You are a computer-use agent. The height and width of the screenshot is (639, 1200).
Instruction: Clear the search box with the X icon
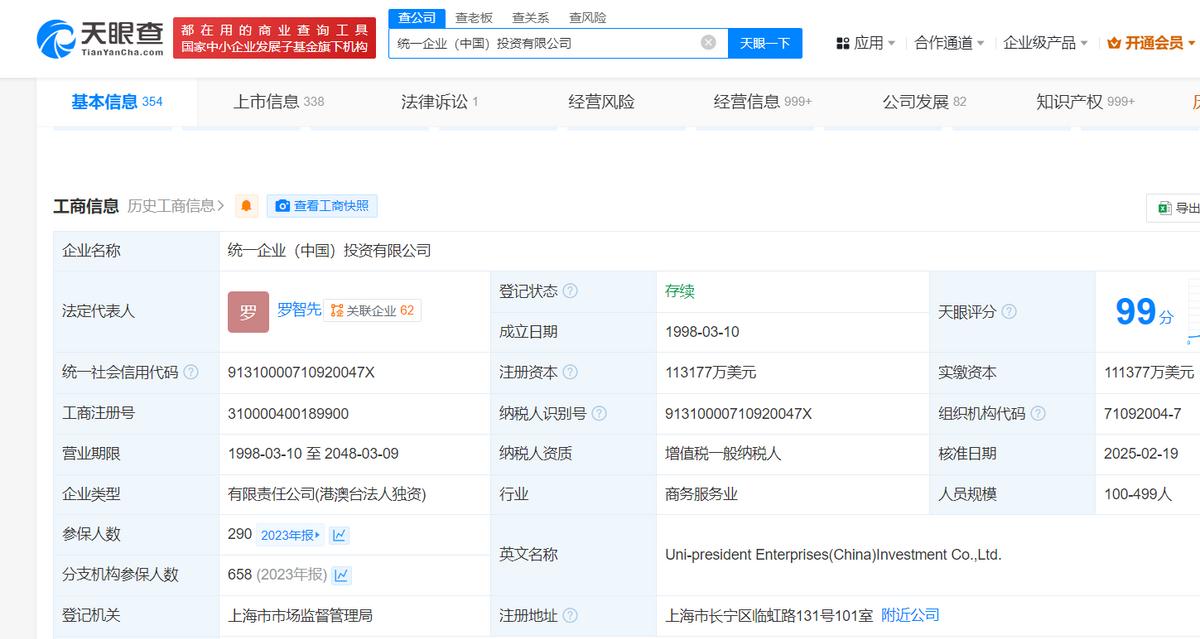[x=708, y=42]
